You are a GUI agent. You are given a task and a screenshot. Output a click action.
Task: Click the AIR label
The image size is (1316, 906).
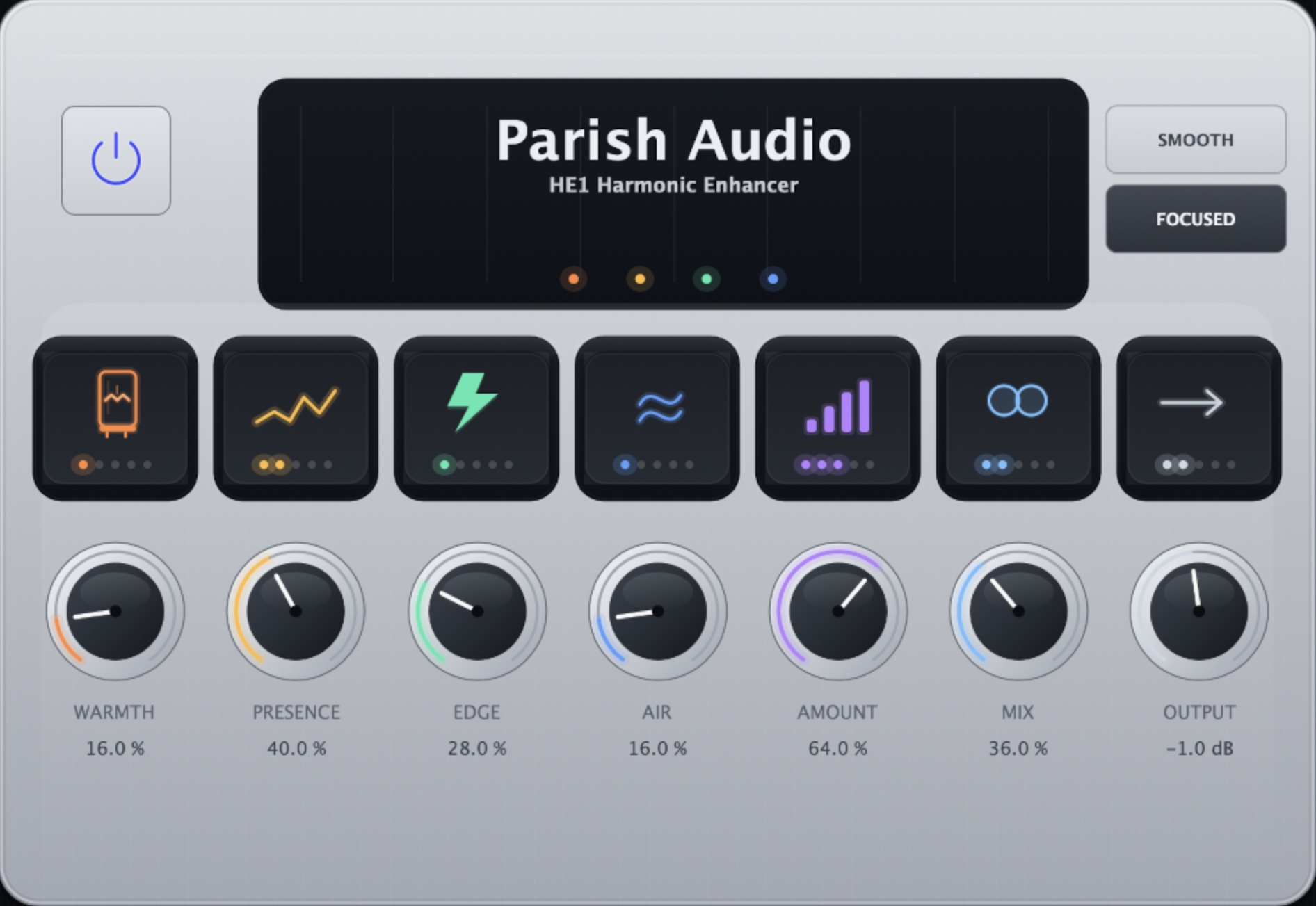657,712
